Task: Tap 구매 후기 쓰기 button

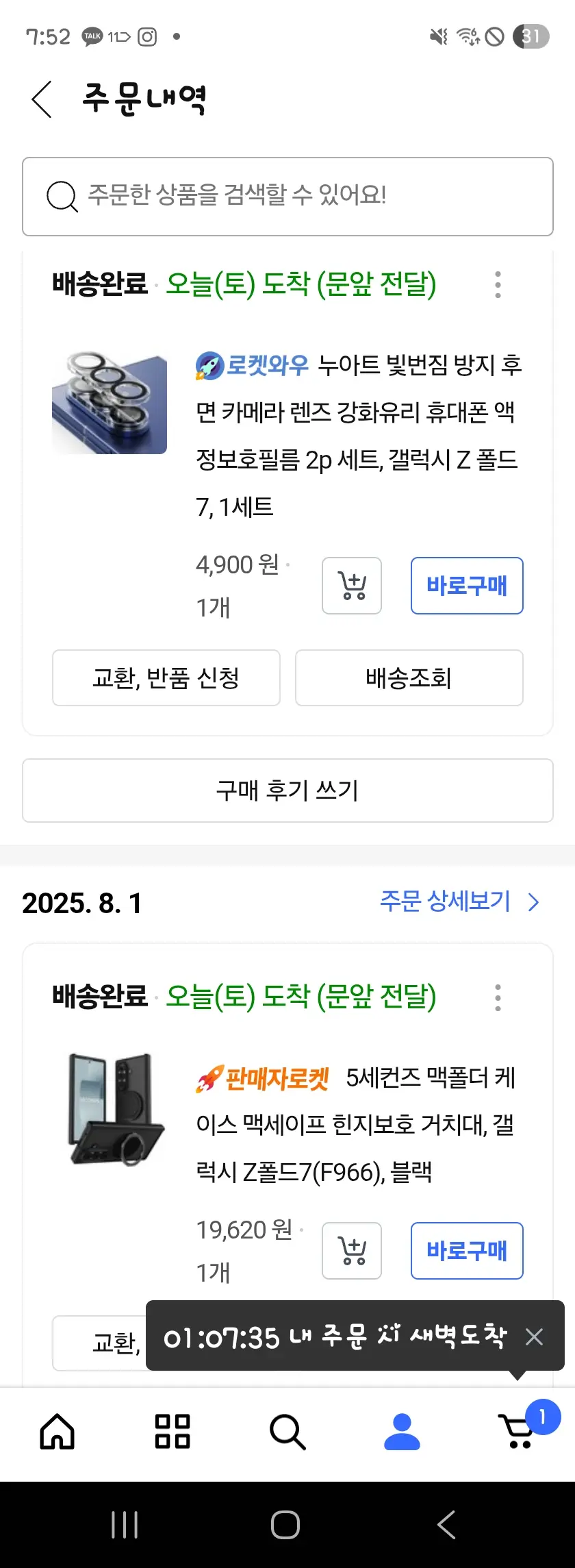Action: point(287,791)
